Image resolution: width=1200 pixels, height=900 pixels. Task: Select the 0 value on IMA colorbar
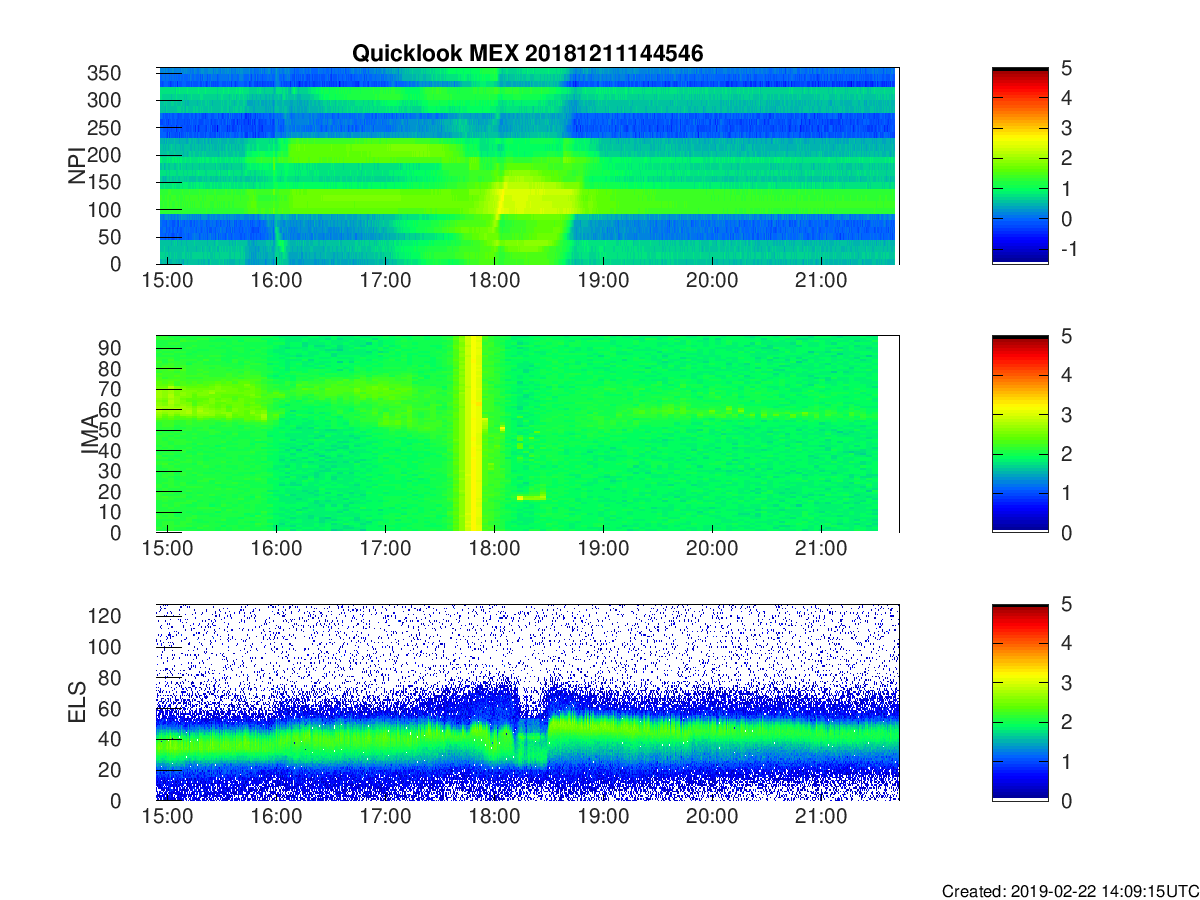pyautogui.click(x=1065, y=532)
